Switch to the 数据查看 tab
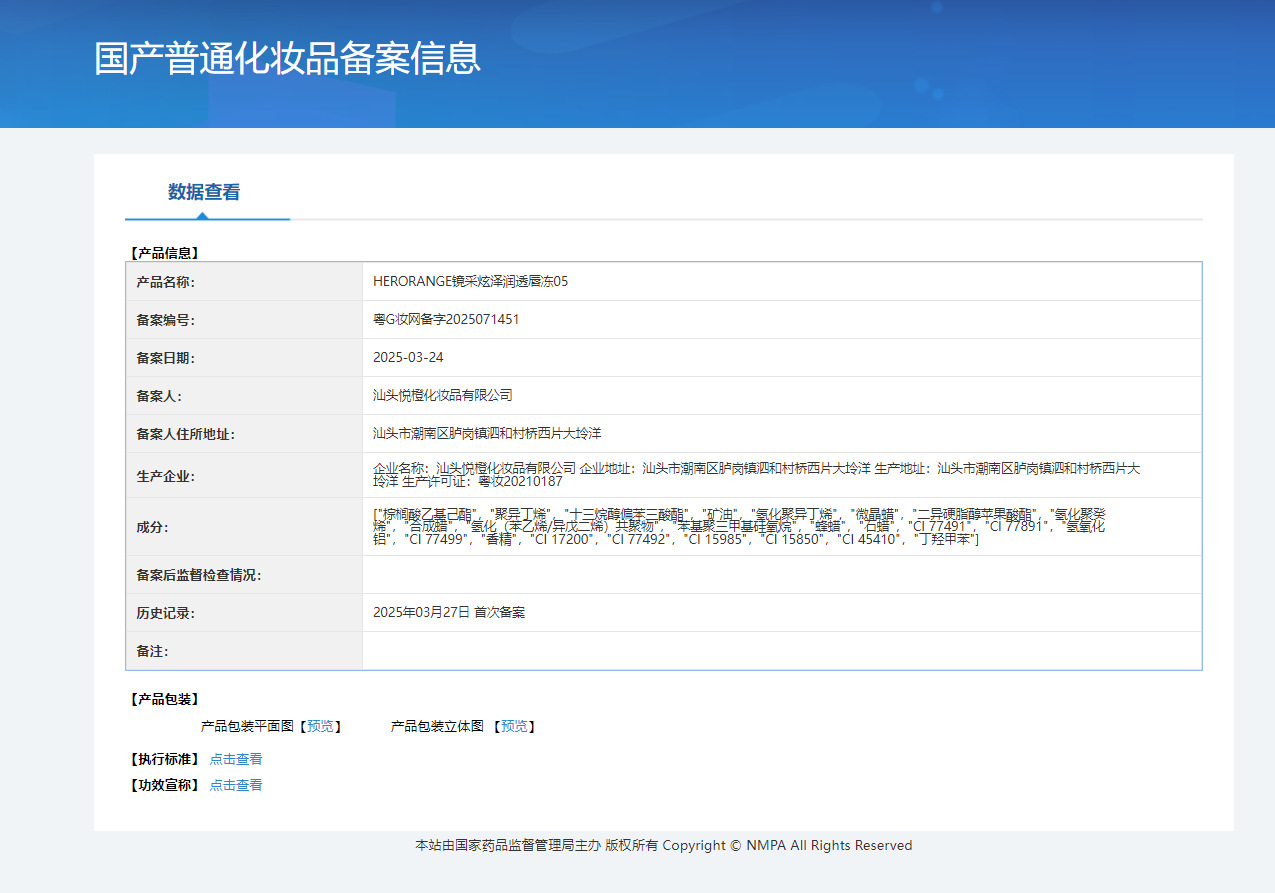This screenshot has width=1275, height=893. [x=204, y=192]
